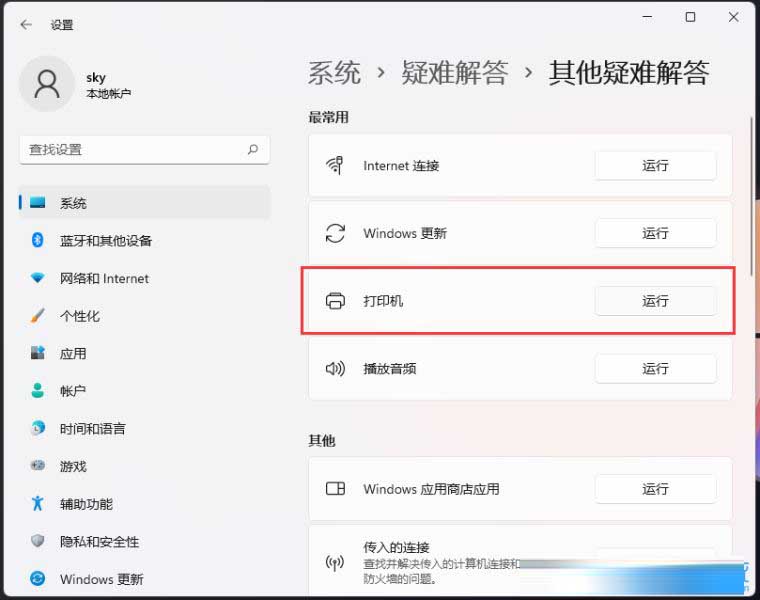
Task: Open 隐私和安全性 settings page
Action: 99,542
